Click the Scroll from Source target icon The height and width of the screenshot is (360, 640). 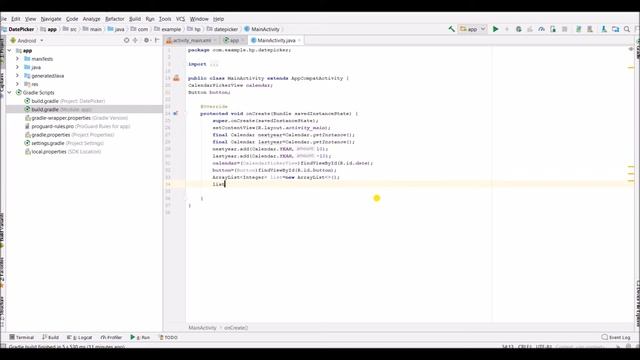[127, 40]
